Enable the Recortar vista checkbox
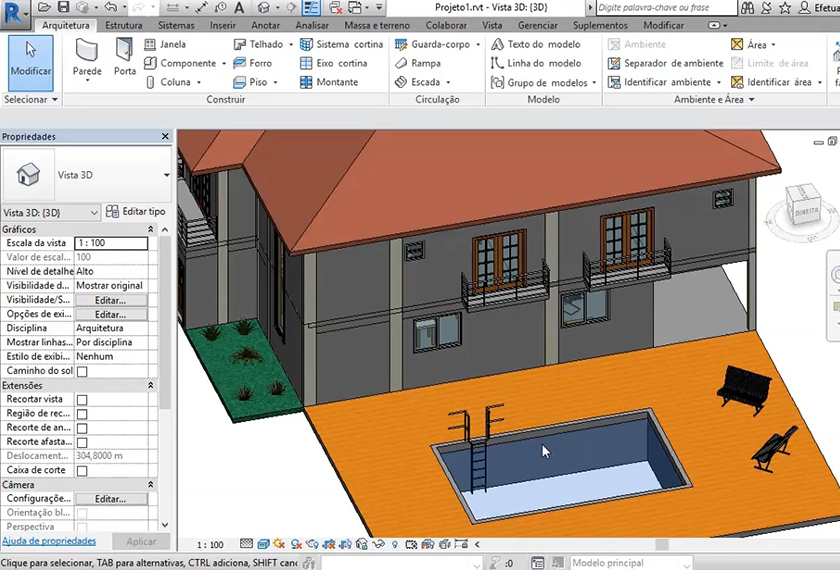This screenshot has width=840, height=570. click(x=82, y=400)
